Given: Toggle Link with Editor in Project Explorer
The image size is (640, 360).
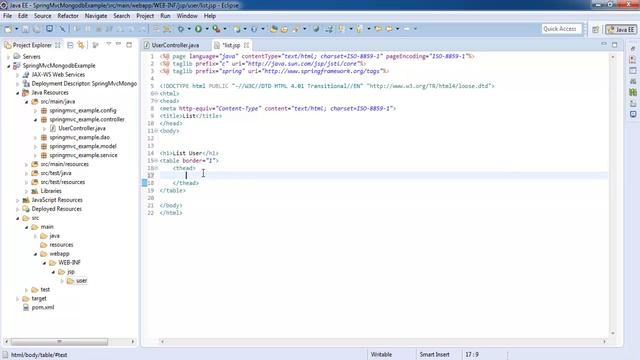Looking at the screenshot, I should click(81, 45).
